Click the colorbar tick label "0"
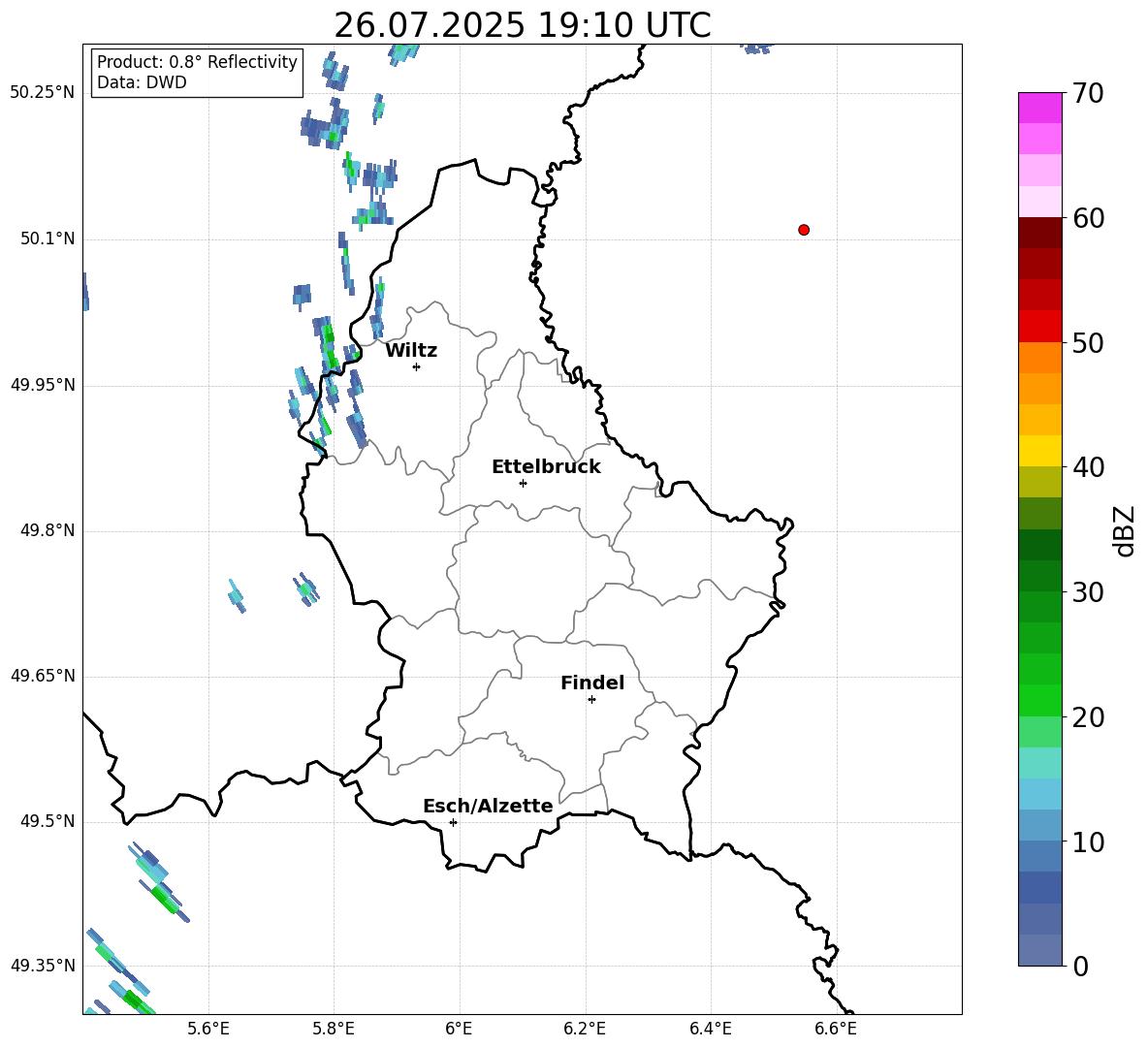This screenshot has height=1048, width=1148. [x=1080, y=967]
